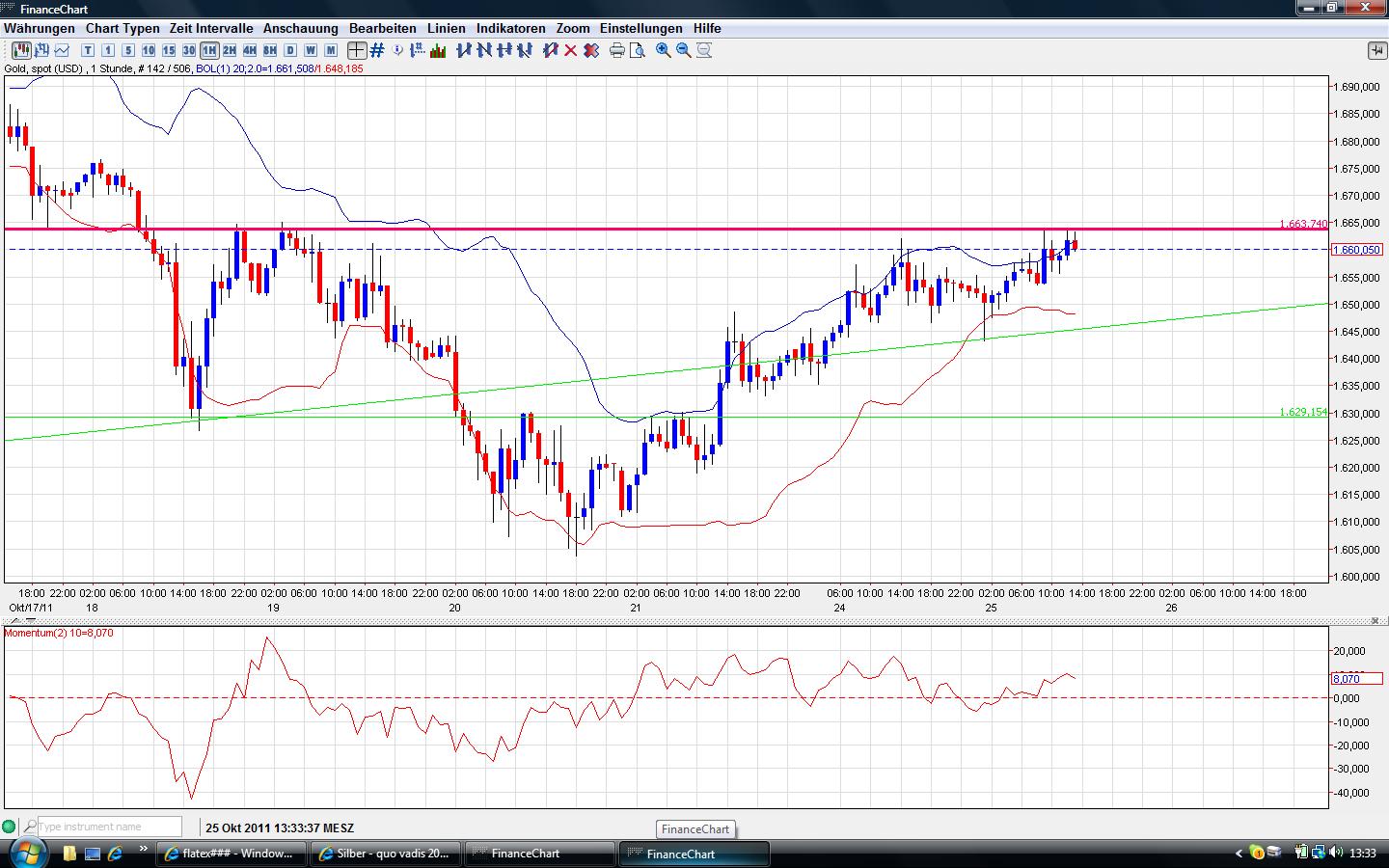Zoom out with the minus magnifier
This screenshot has height=868, width=1389.
point(684,50)
